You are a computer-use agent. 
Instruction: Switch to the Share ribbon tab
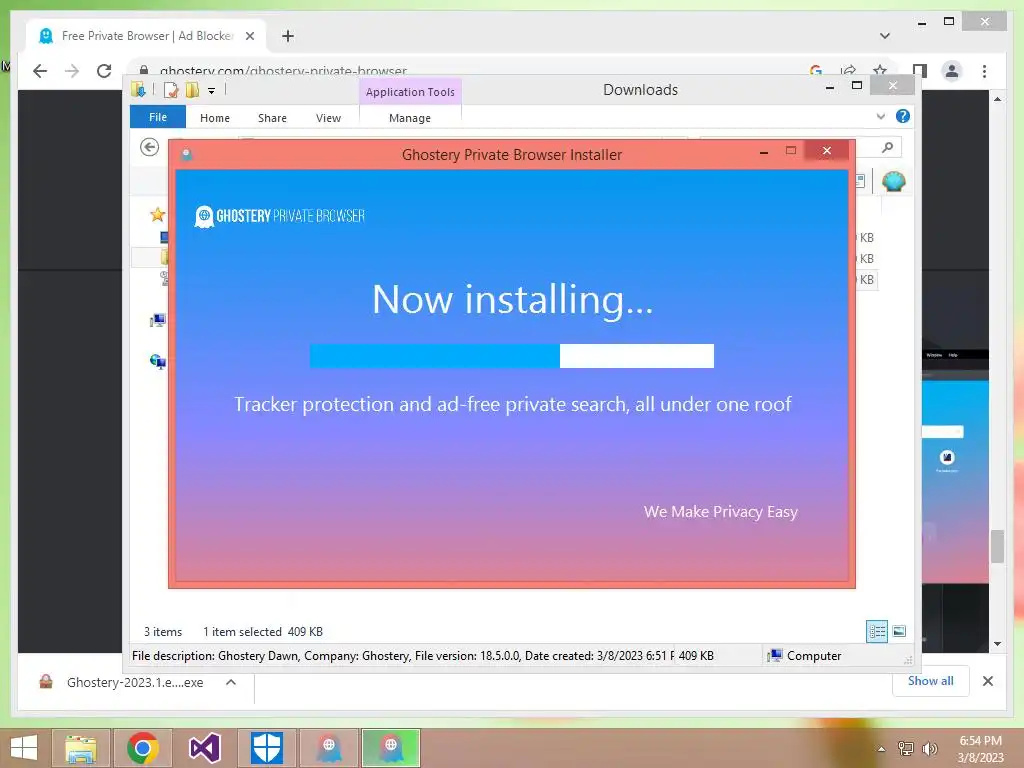click(x=272, y=118)
